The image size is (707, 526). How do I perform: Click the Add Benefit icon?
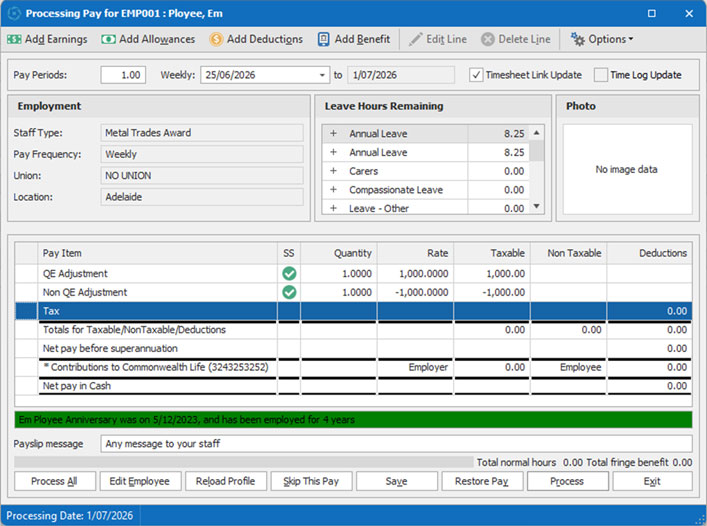[x=324, y=40]
